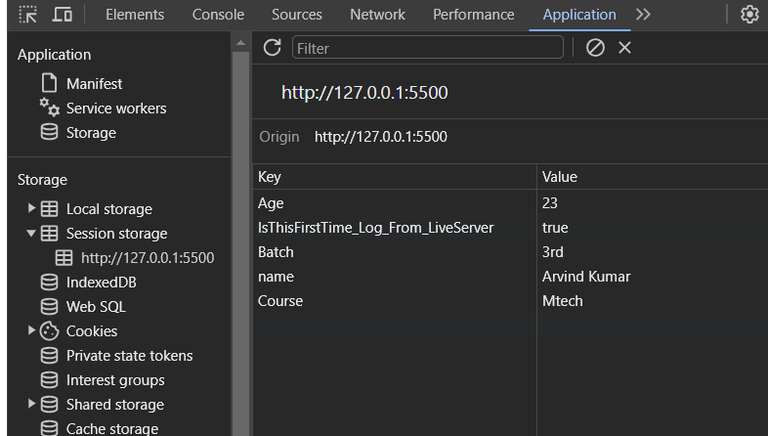Collapse the Session storage tree
768x436 pixels.
[32, 233]
